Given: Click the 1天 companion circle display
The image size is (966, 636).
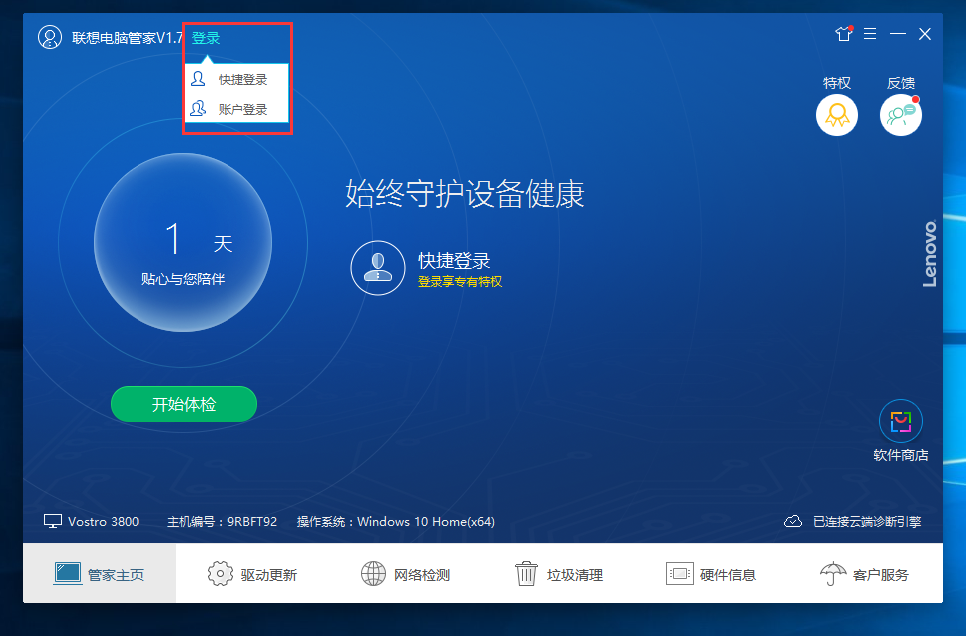Looking at the screenshot, I should coord(183,242).
